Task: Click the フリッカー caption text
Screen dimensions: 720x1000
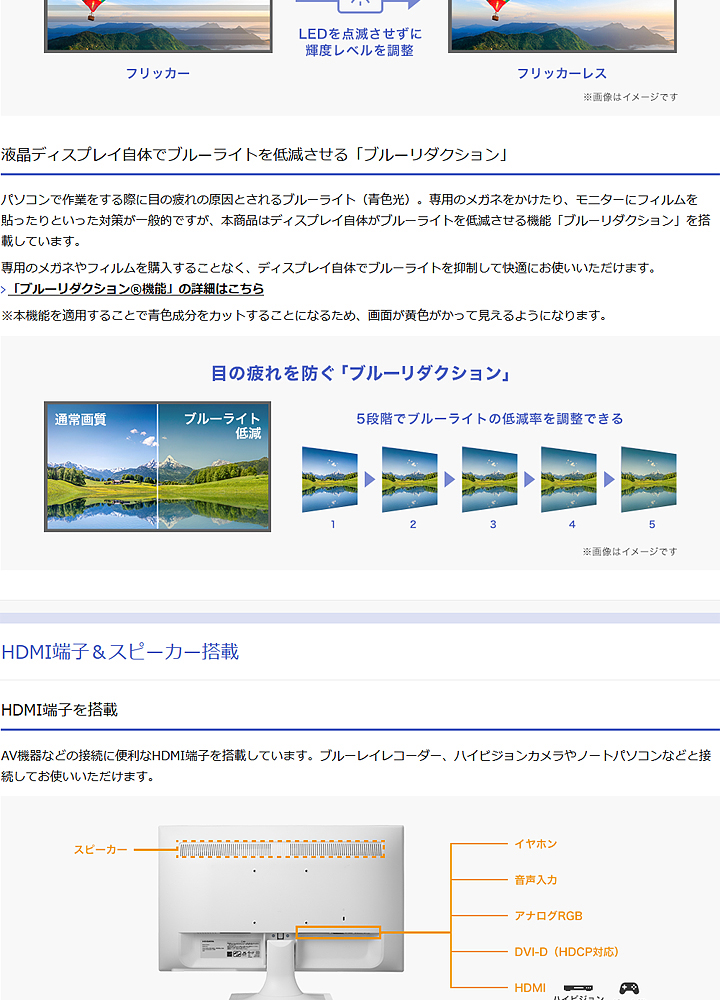Action: click(158, 73)
